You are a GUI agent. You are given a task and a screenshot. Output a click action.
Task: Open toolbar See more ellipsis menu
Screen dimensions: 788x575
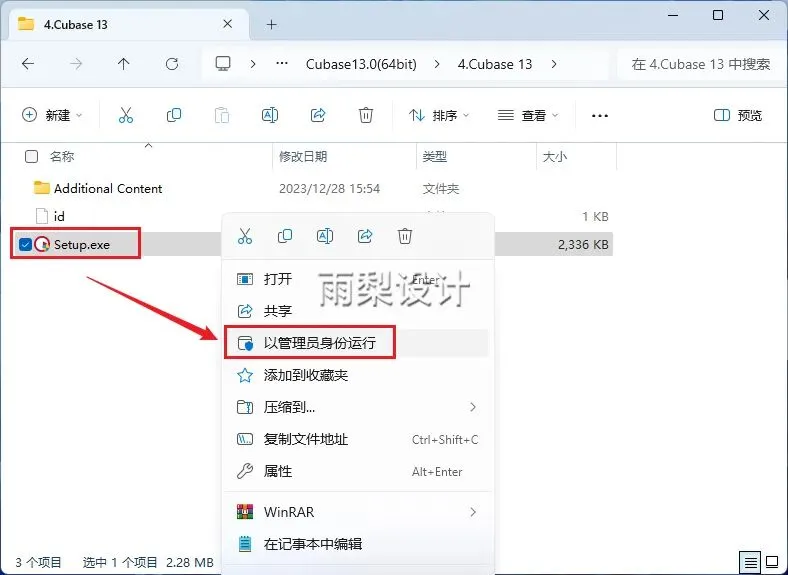pos(600,116)
